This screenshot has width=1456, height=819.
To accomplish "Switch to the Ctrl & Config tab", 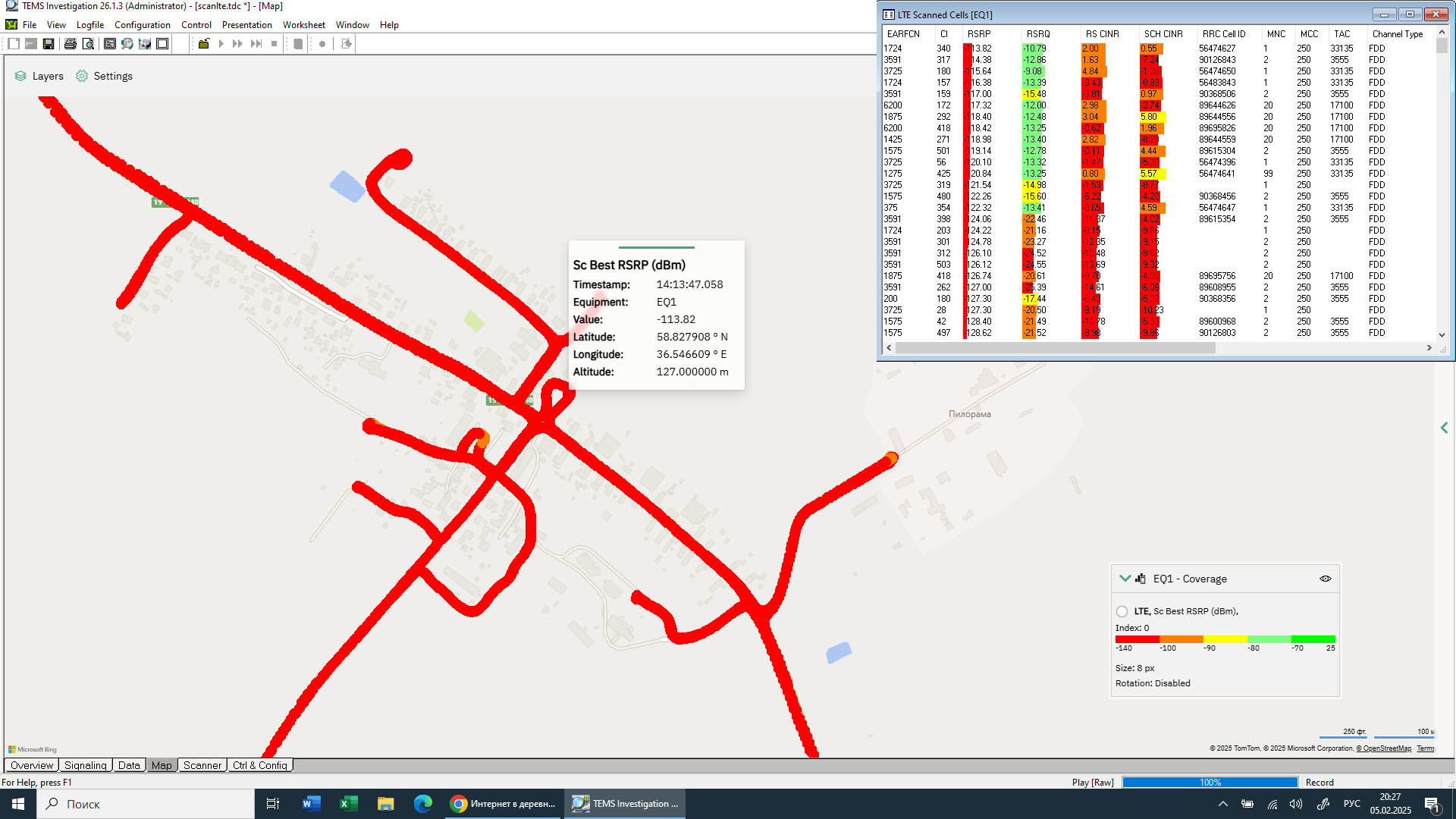I will (260, 765).
